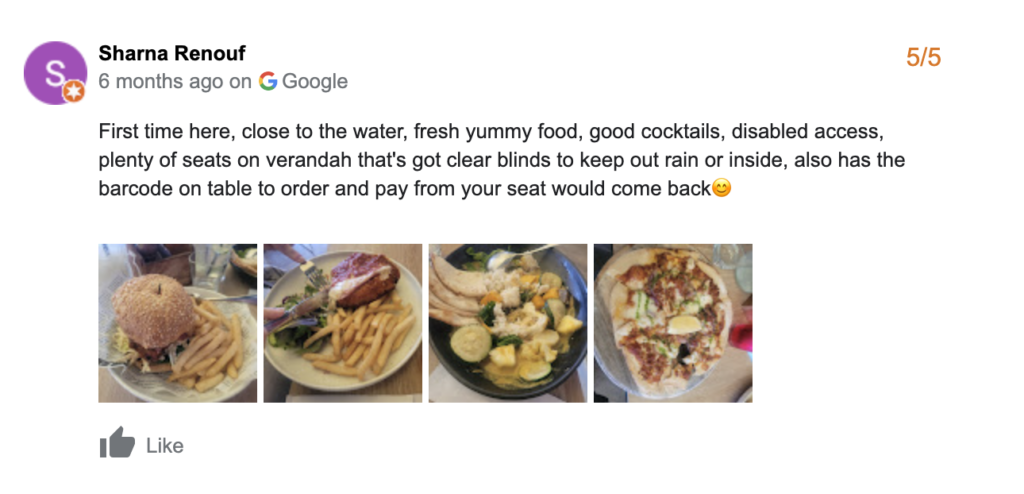The height and width of the screenshot is (494, 1024).
Task: View the pizza photo thumbnail
Action: [x=673, y=323]
